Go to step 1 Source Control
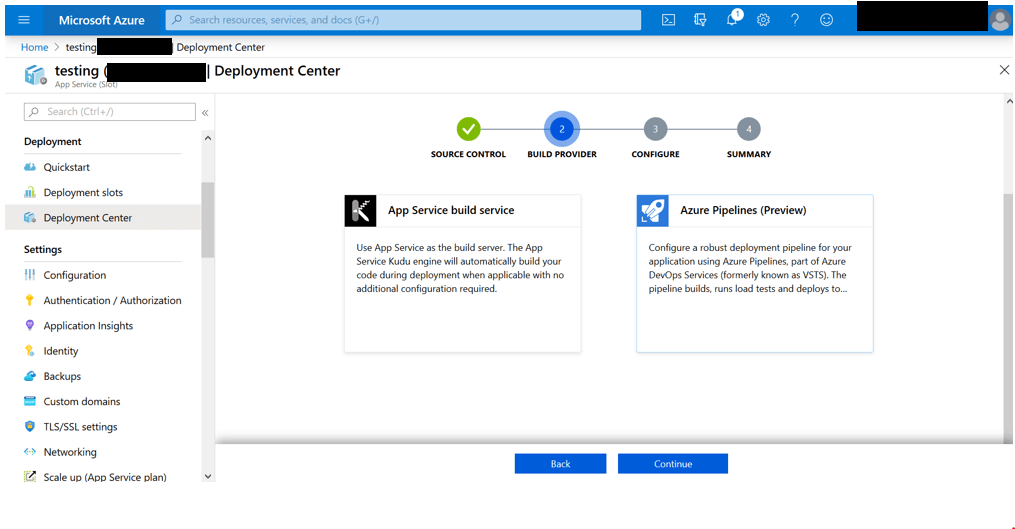Image resolution: width=1015 pixels, height=529 pixels. [468, 129]
